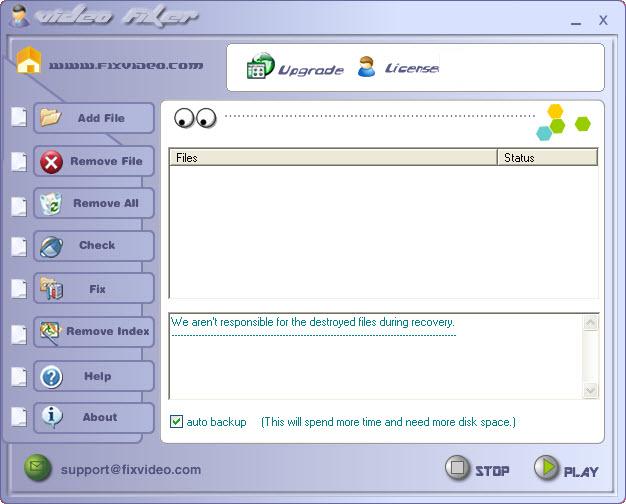Click the orange house home icon
The width and height of the screenshot is (626, 504).
point(29,61)
